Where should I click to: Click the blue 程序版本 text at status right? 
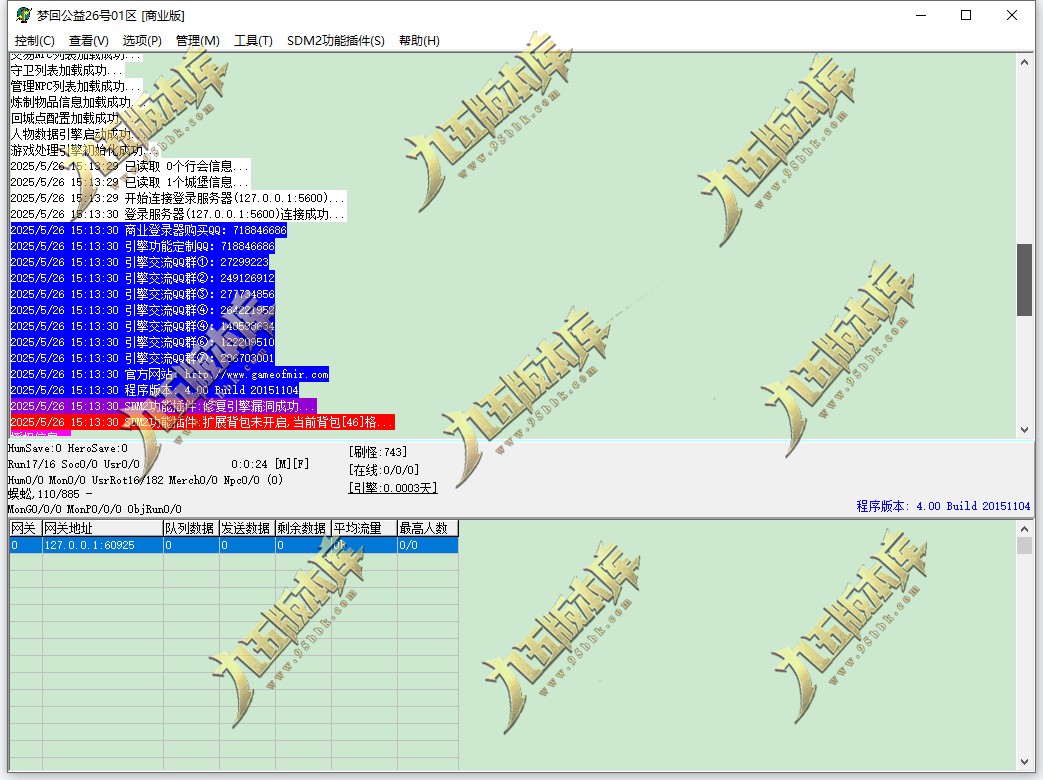click(x=943, y=506)
